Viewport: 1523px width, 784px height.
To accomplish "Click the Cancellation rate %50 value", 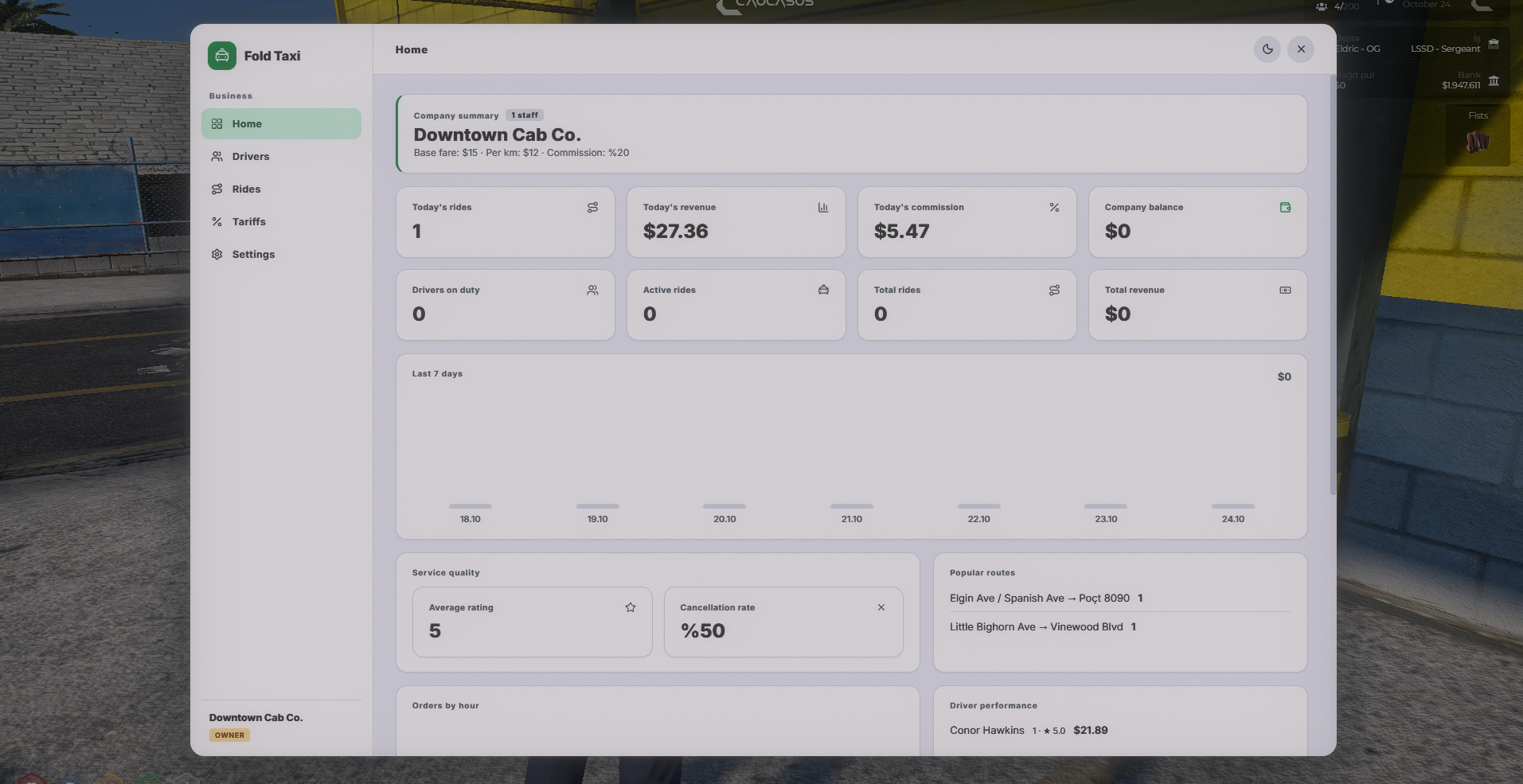I will click(x=703, y=631).
